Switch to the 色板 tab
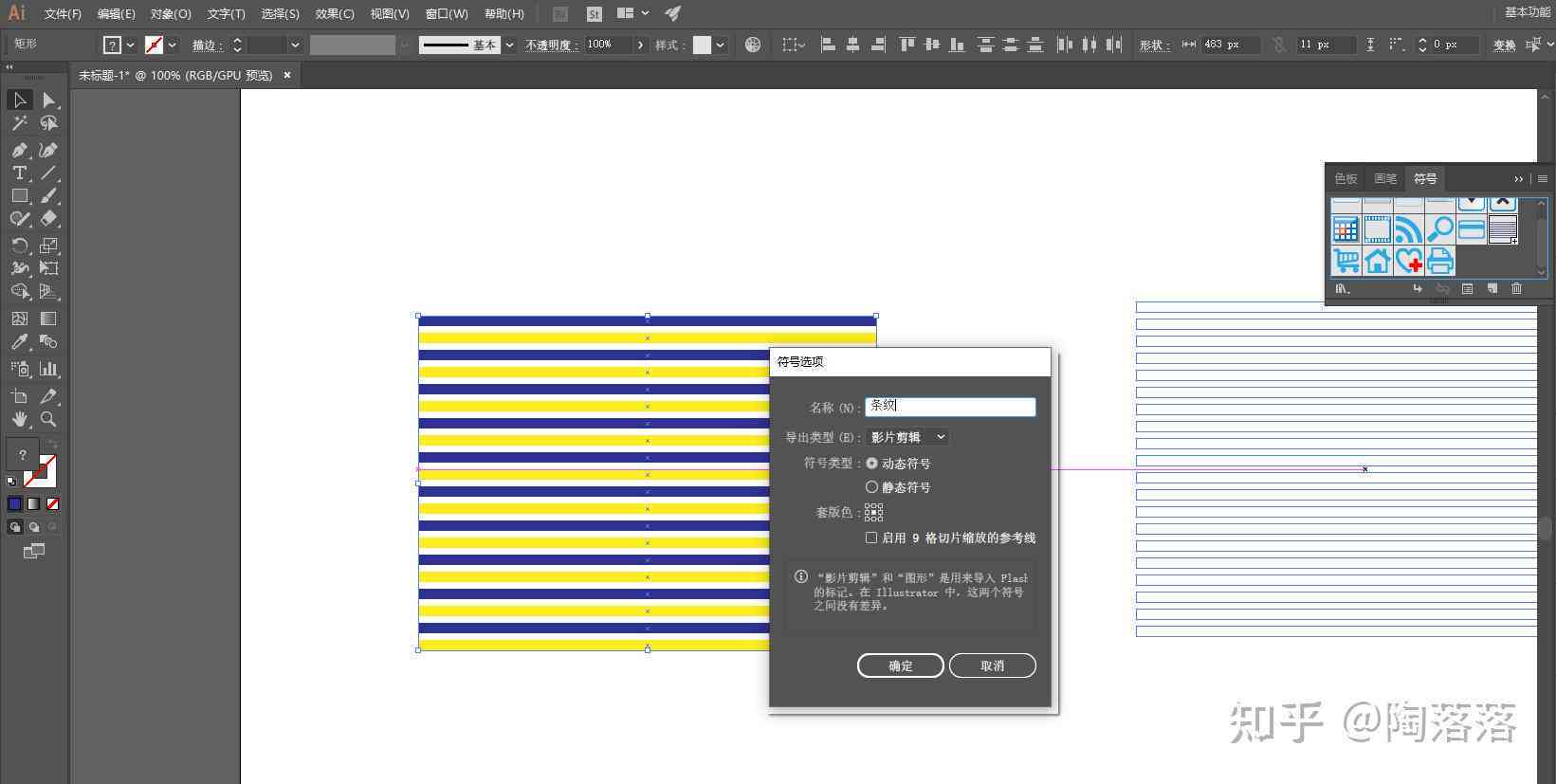Image resolution: width=1556 pixels, height=784 pixels. click(1345, 179)
